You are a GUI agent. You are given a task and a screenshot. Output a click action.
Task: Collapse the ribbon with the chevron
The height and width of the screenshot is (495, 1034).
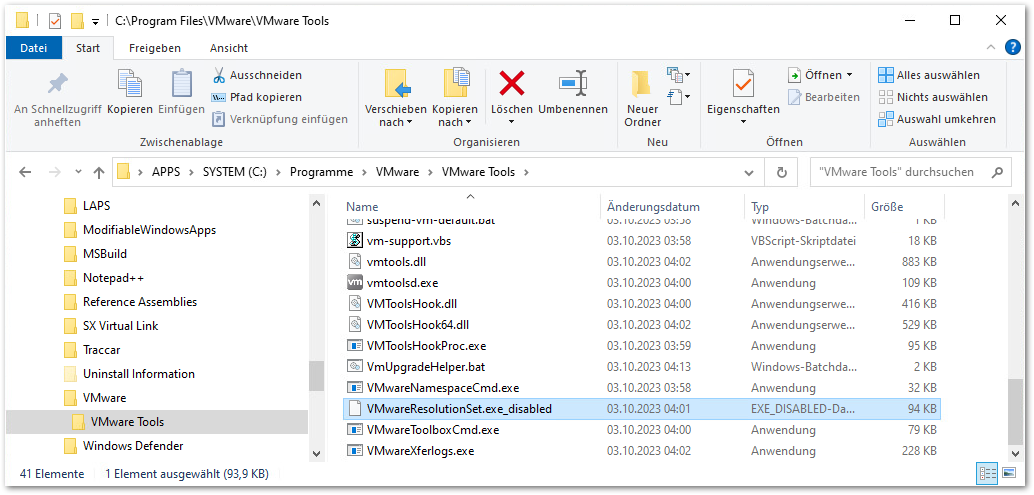tap(990, 47)
